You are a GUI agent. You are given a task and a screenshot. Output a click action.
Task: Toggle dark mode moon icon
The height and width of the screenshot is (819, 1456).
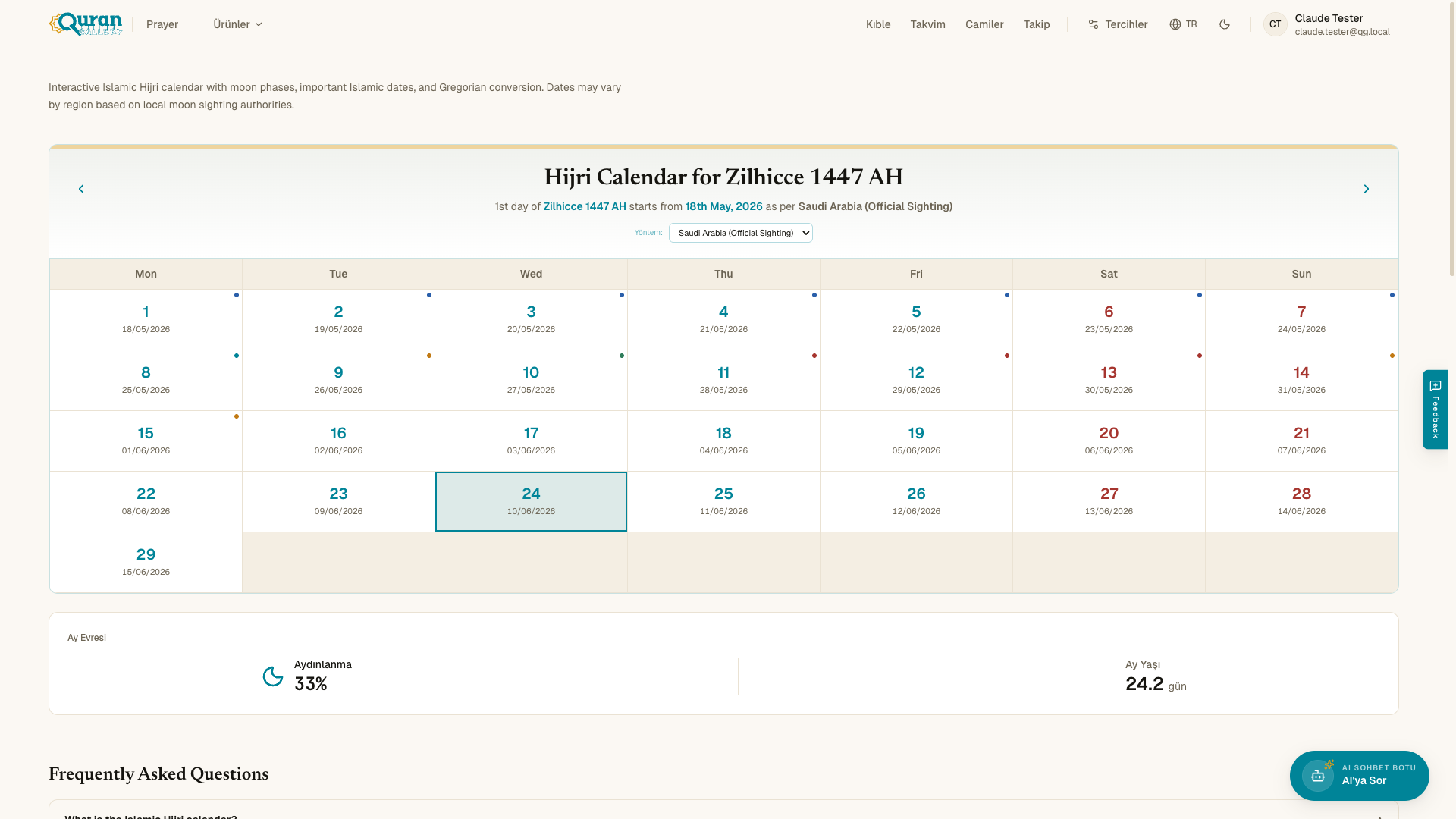click(1225, 24)
